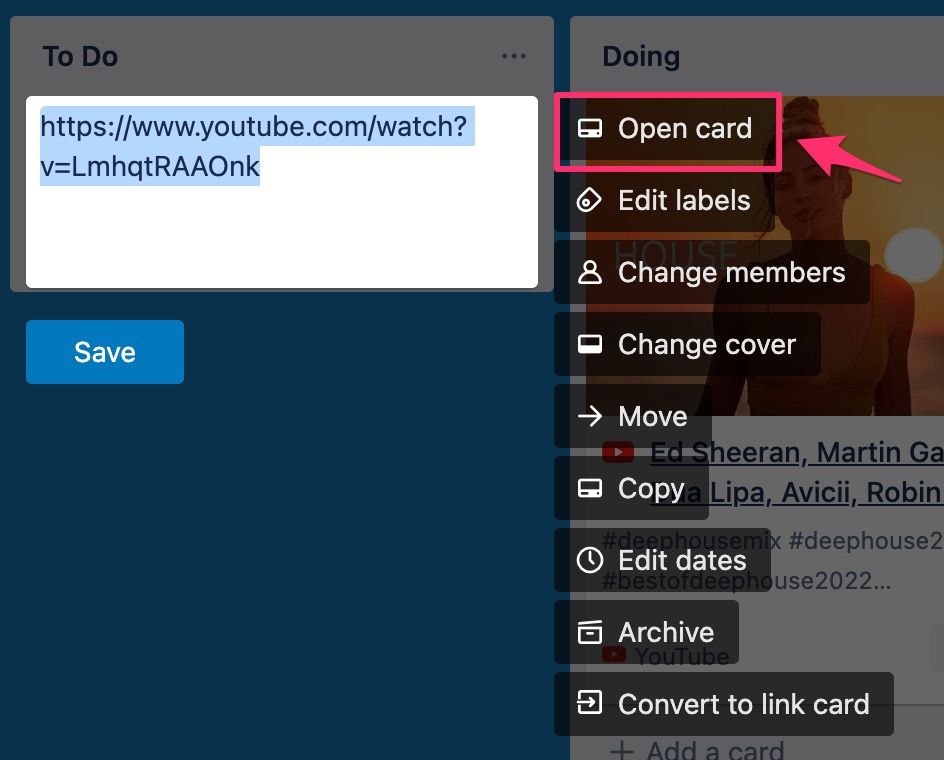Click the Edit dates clock icon
944x760 pixels.
(x=589, y=560)
